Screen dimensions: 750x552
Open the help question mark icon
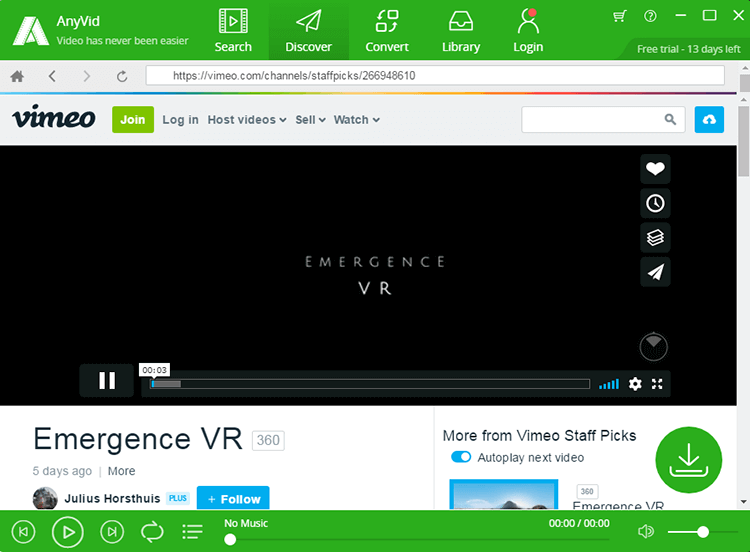pos(650,16)
